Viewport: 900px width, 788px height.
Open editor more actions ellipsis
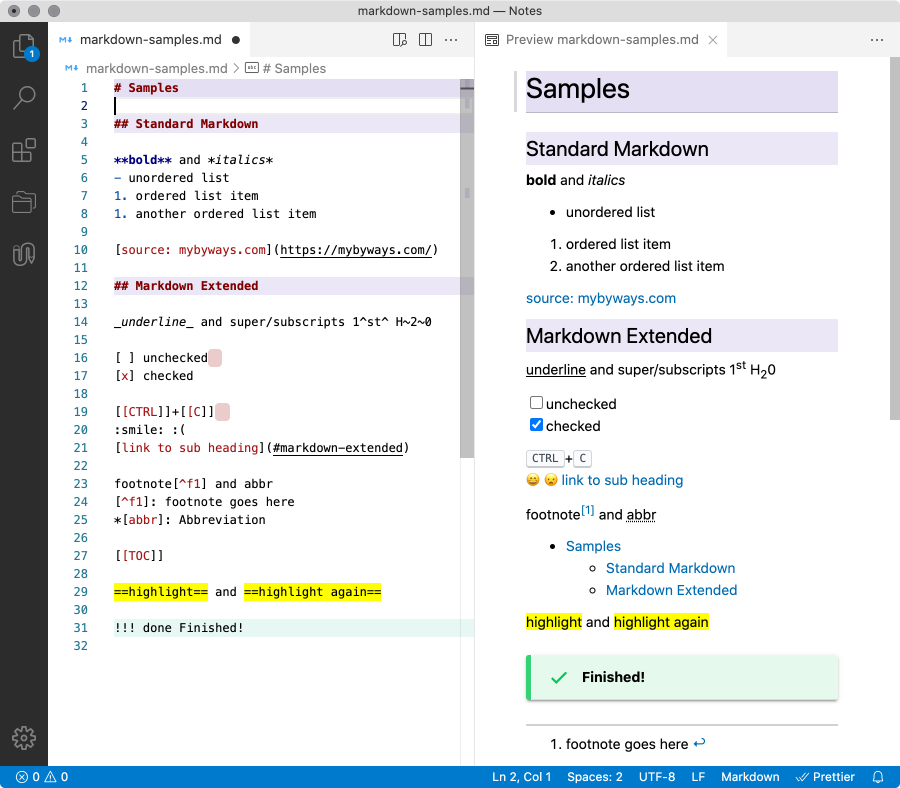[x=451, y=40]
